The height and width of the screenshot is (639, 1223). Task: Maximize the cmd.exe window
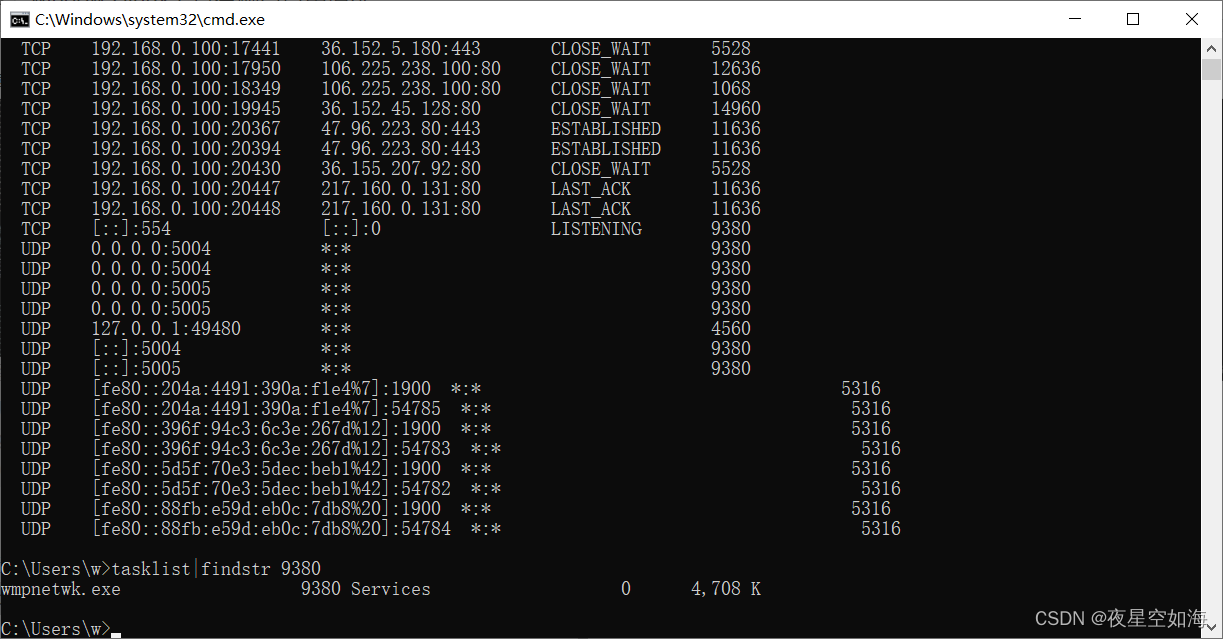pos(1133,19)
